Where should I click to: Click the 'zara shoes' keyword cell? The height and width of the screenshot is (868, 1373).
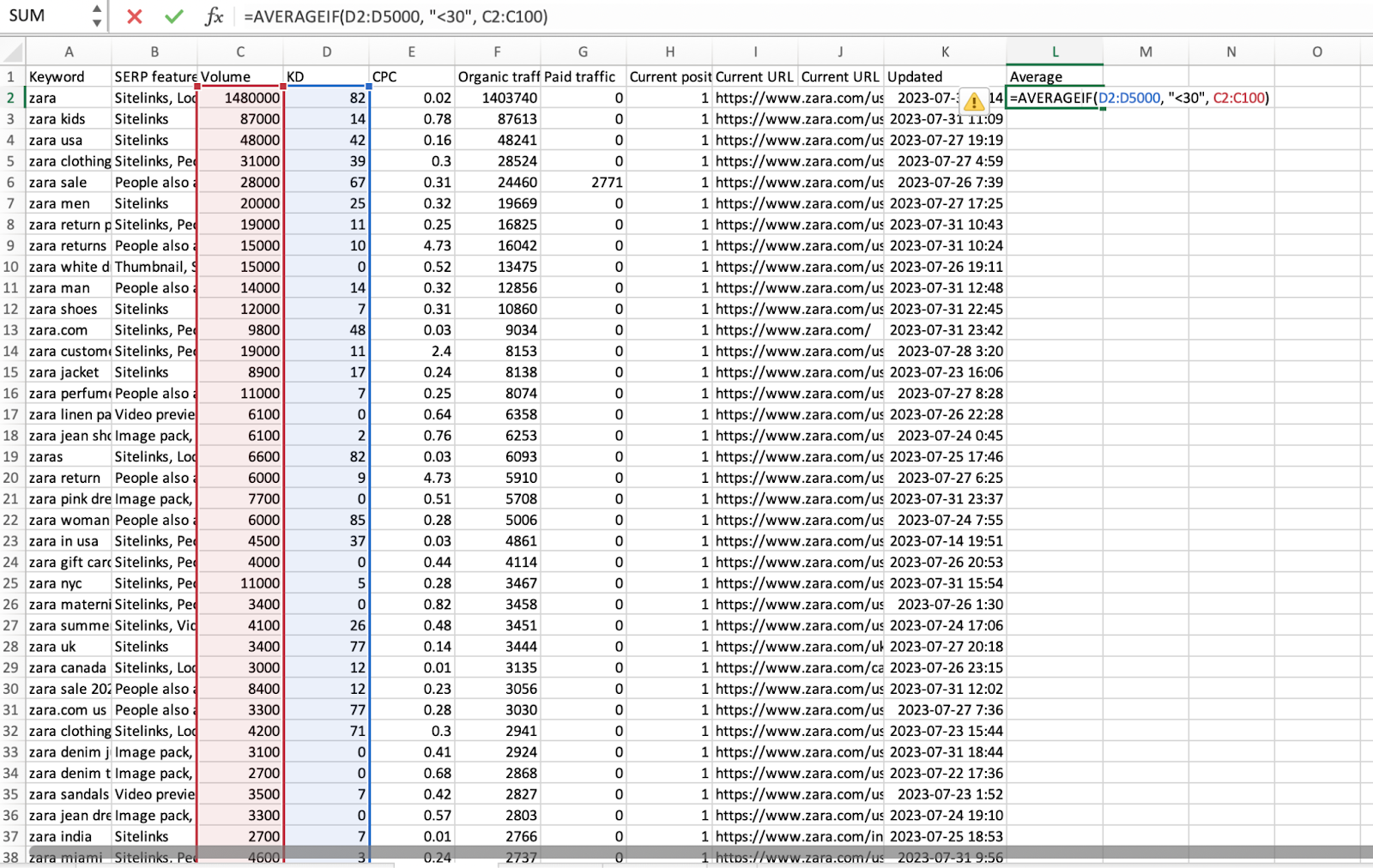click(x=69, y=309)
